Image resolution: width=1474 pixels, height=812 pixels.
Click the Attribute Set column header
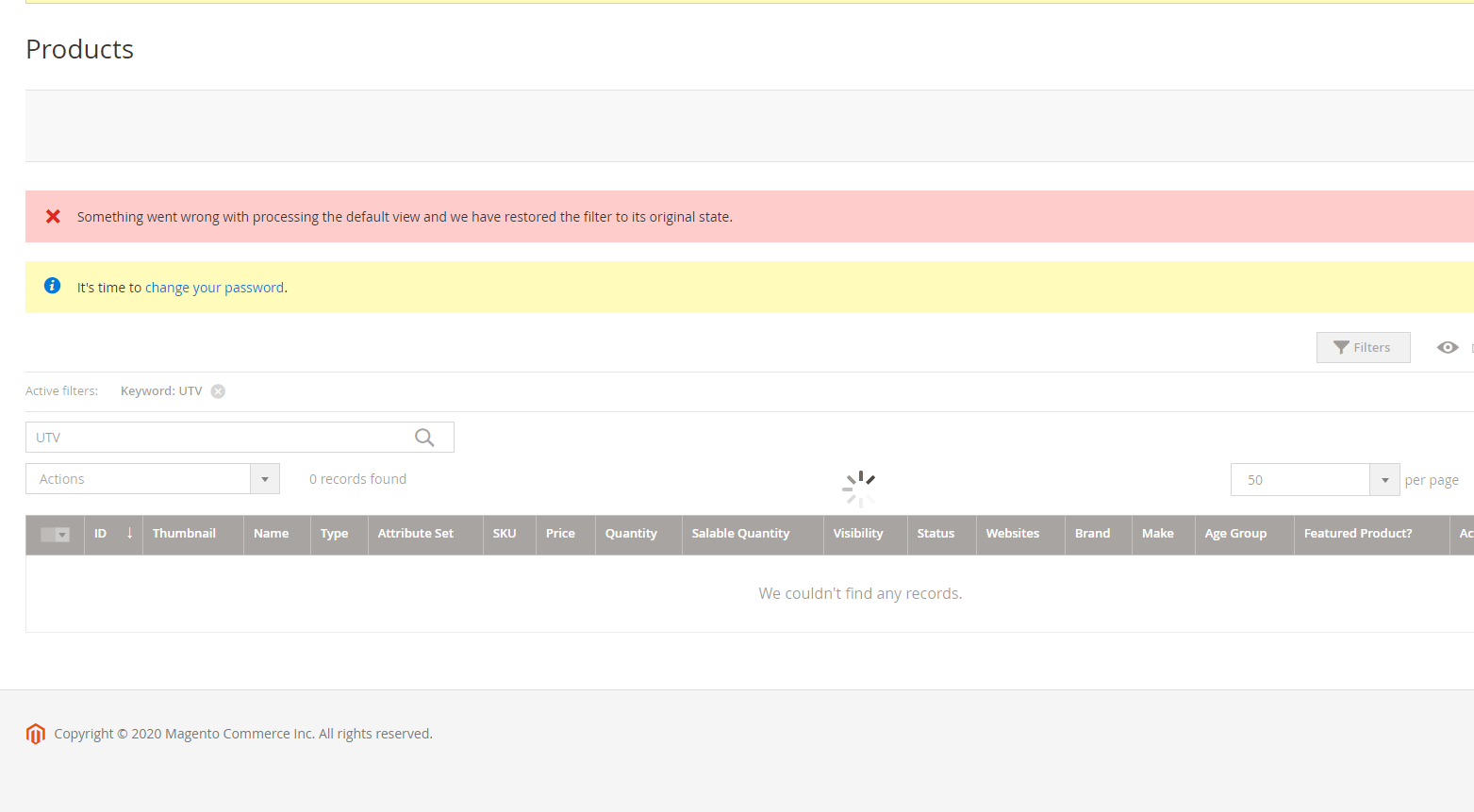pos(415,533)
